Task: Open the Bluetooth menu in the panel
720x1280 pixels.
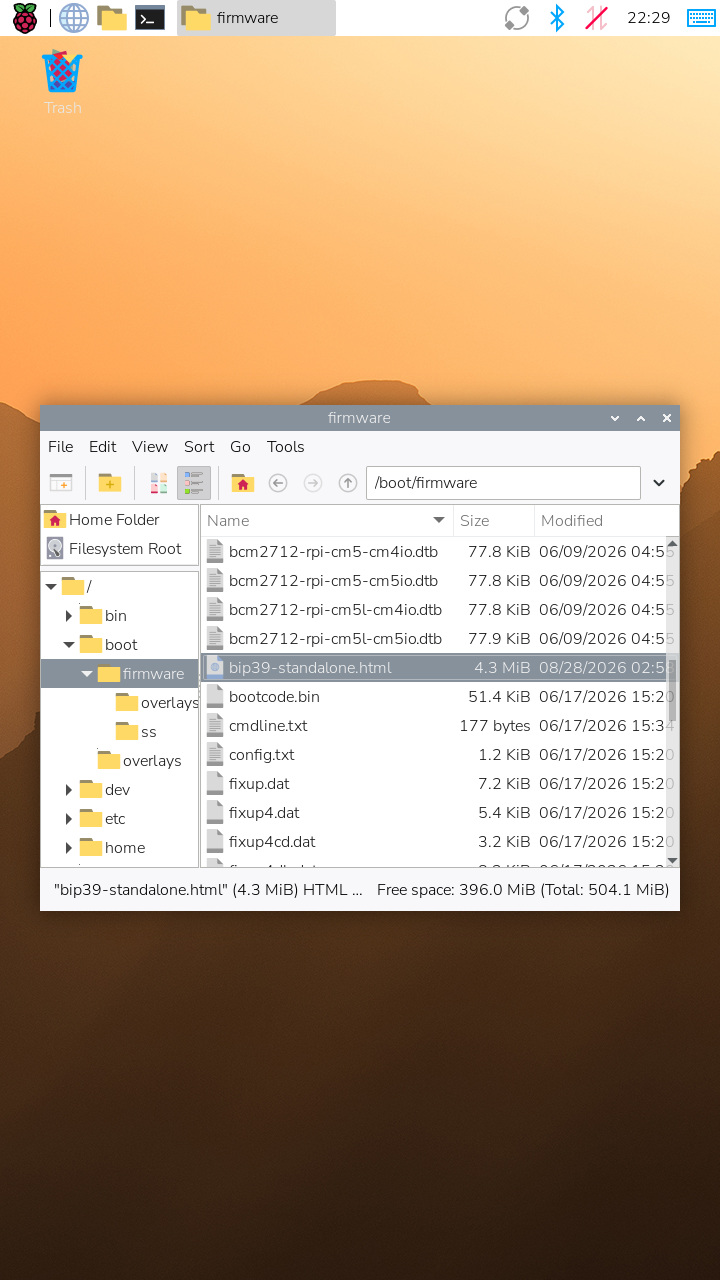Action: [557, 18]
